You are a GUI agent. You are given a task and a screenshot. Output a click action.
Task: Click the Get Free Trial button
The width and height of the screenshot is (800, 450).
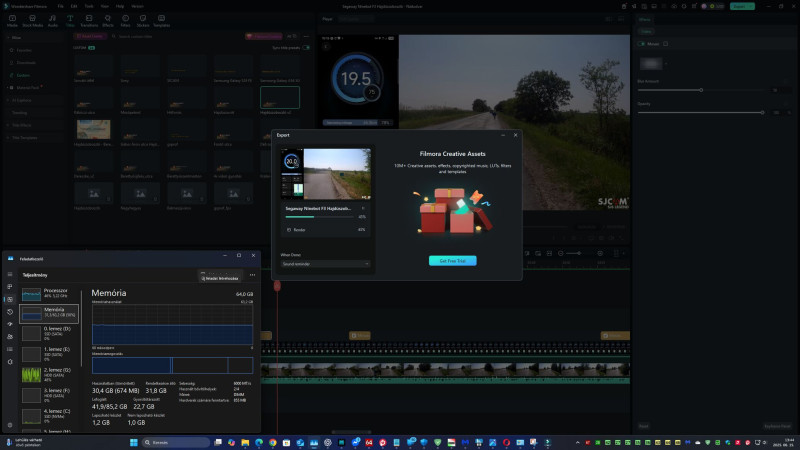453,261
